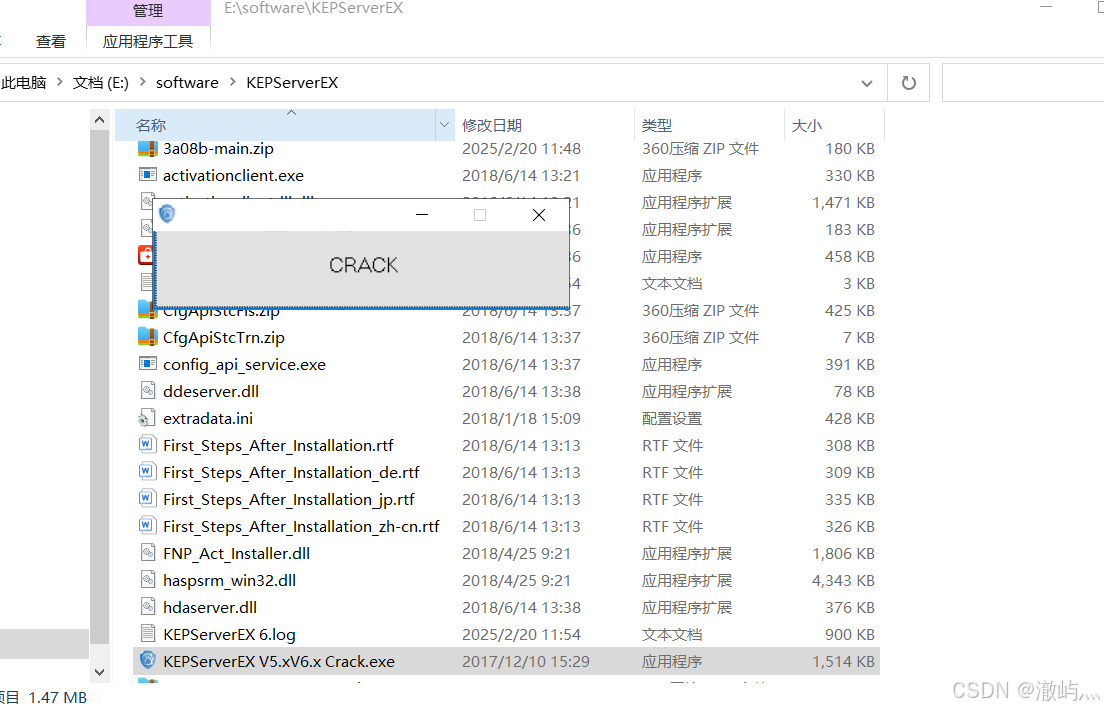The image size is (1104, 710).
Task: Open the 应用程序工具 ribbon tab
Action: (x=148, y=42)
